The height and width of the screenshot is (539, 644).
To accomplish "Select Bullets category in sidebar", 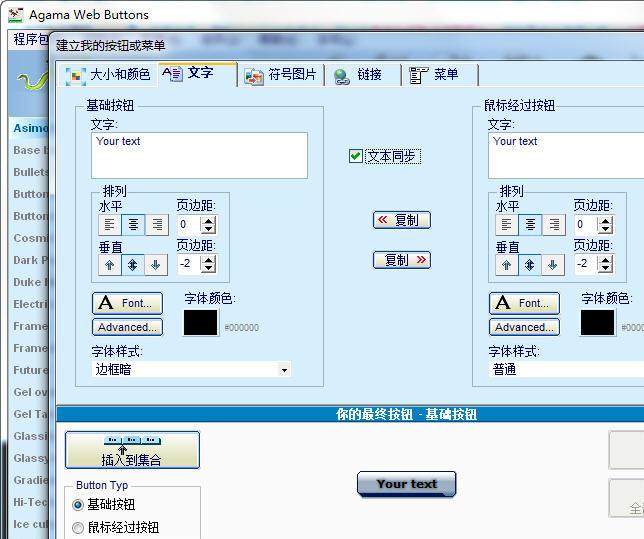I will coord(30,172).
